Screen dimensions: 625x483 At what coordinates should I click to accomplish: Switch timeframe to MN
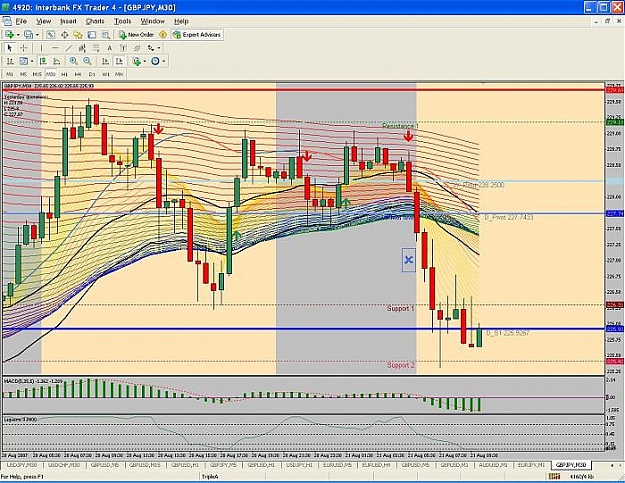119,74
